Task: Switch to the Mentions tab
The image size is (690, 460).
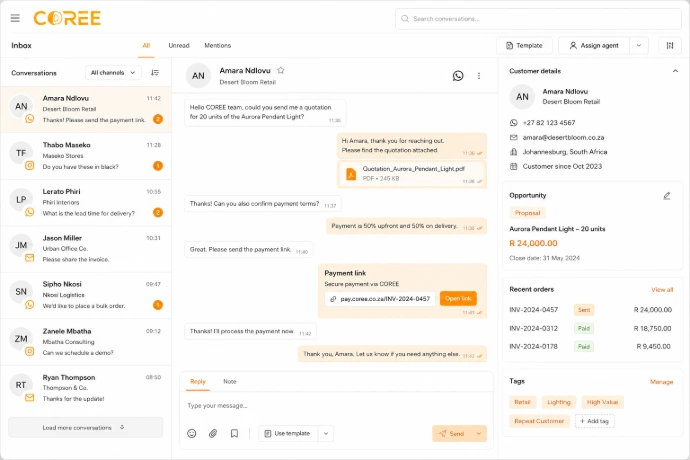Action: pyautogui.click(x=217, y=45)
